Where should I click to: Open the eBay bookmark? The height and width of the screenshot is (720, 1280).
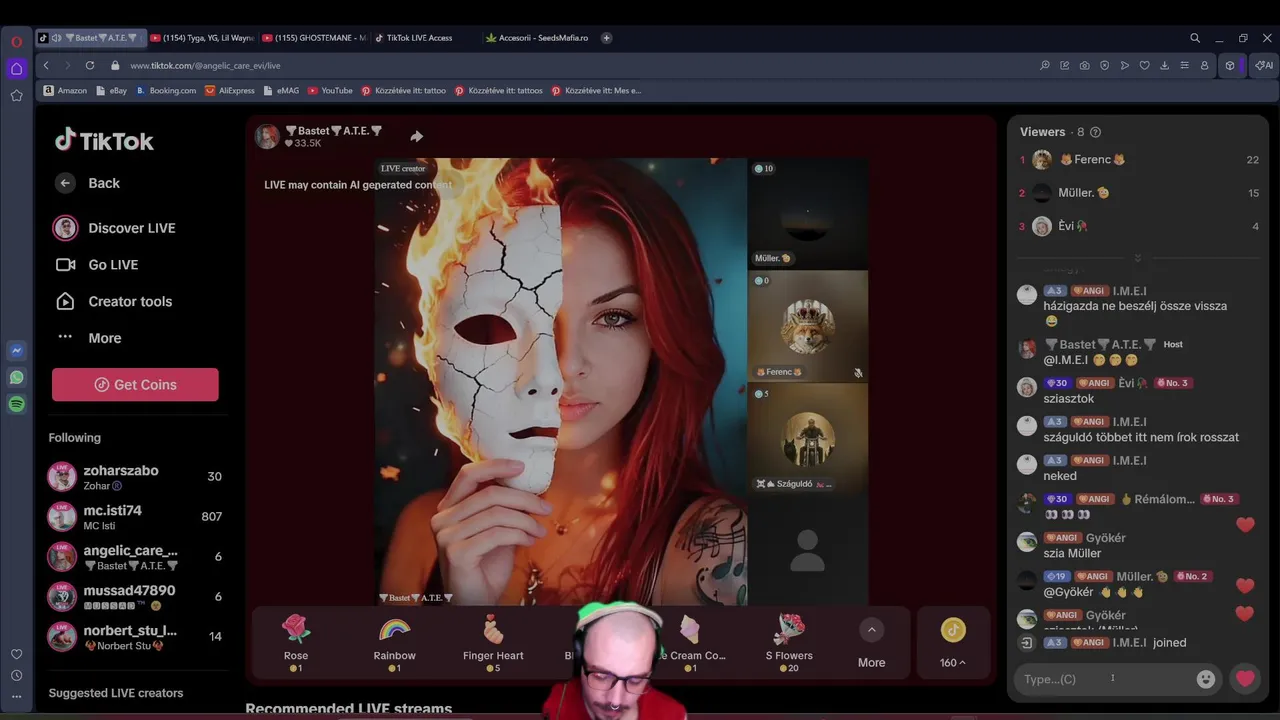pyautogui.click(x=111, y=90)
